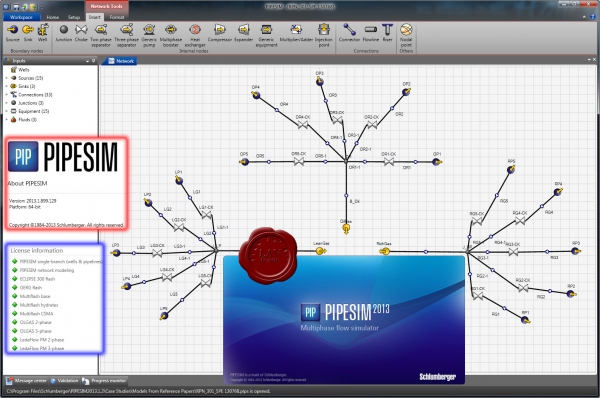600x398 pixels.
Task: Insert a Three phase separator
Action: pyautogui.click(x=126, y=35)
